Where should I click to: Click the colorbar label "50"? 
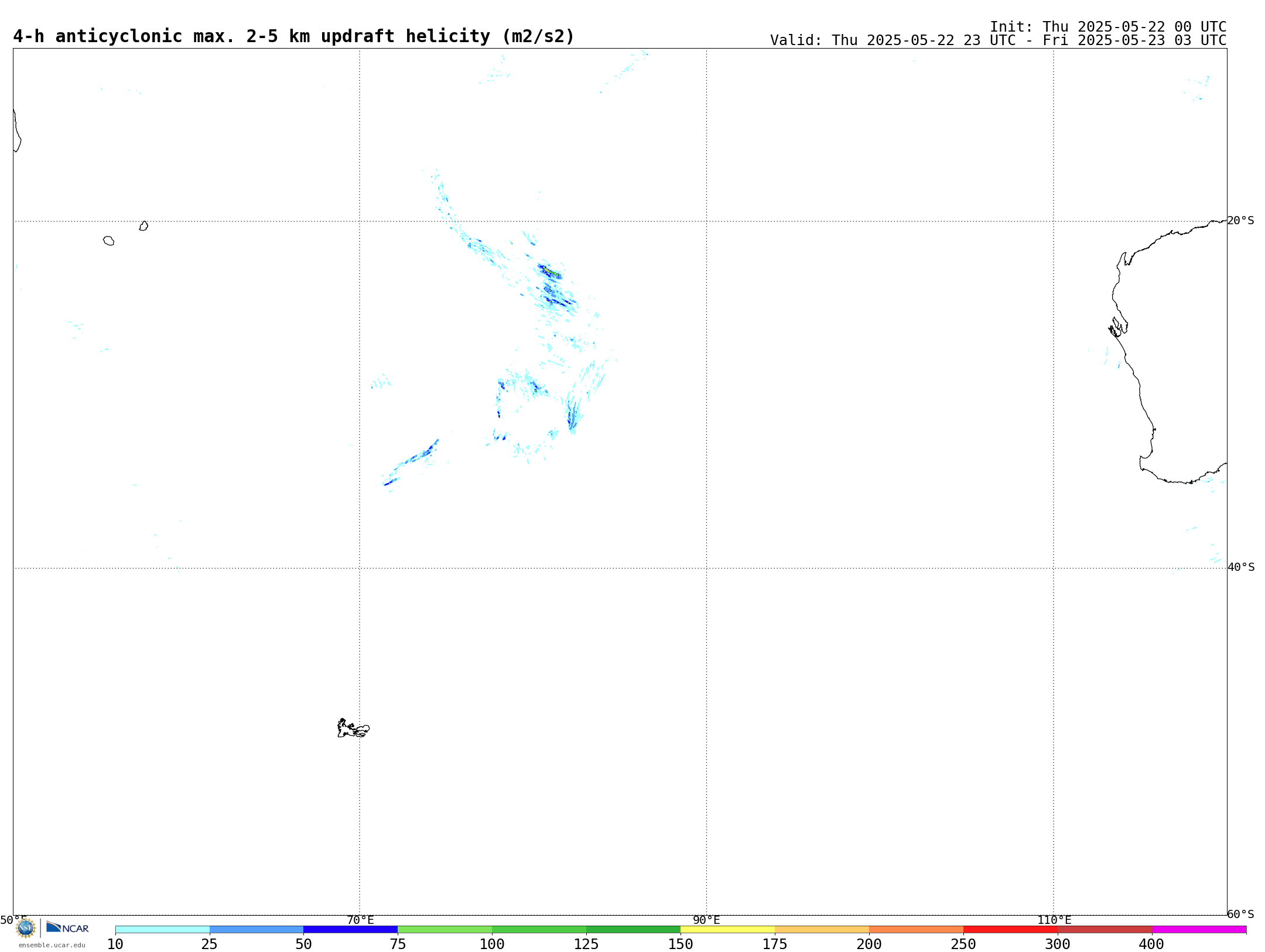[303, 944]
